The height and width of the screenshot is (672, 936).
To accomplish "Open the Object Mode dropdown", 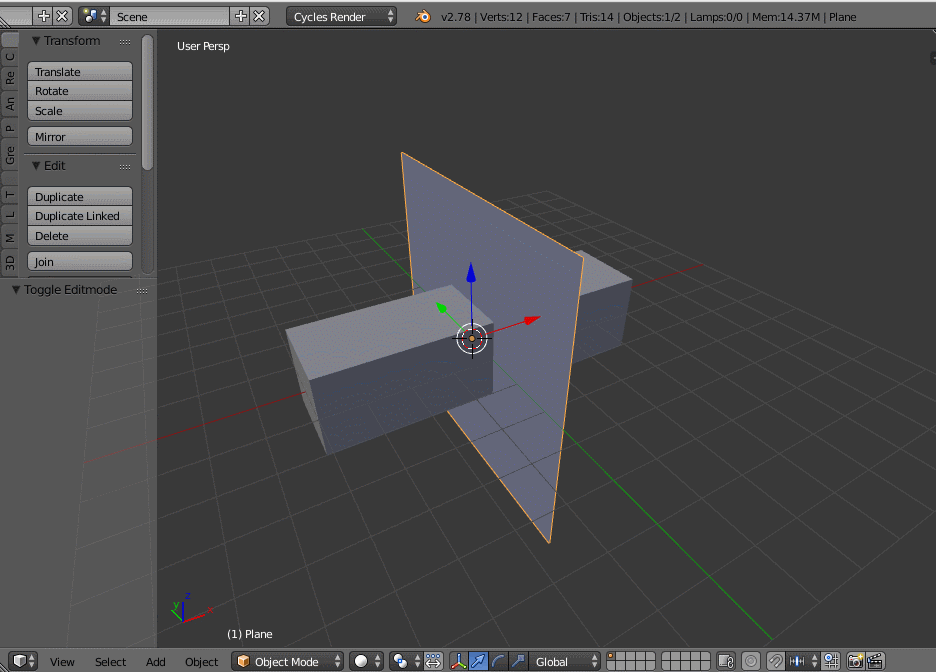I will click(287, 661).
